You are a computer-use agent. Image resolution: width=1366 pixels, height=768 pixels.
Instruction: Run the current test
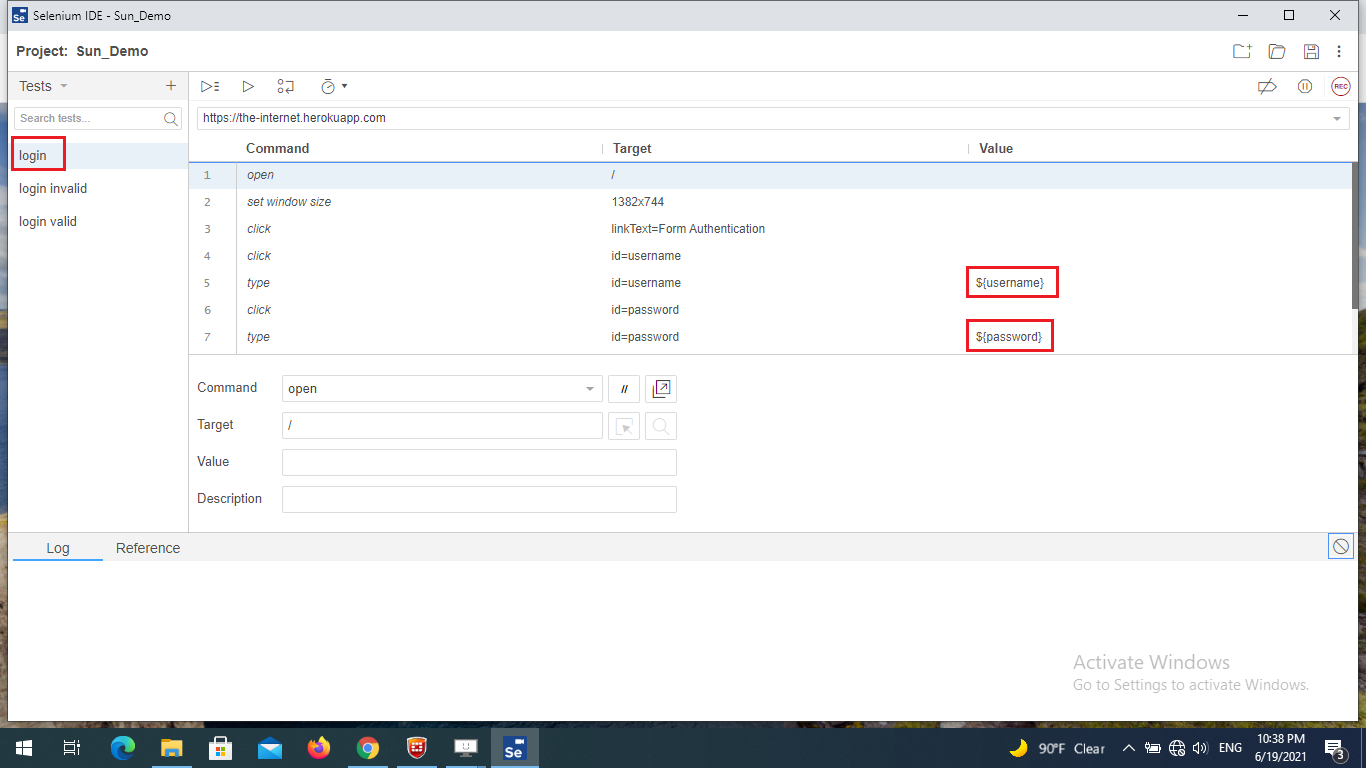[x=248, y=87]
